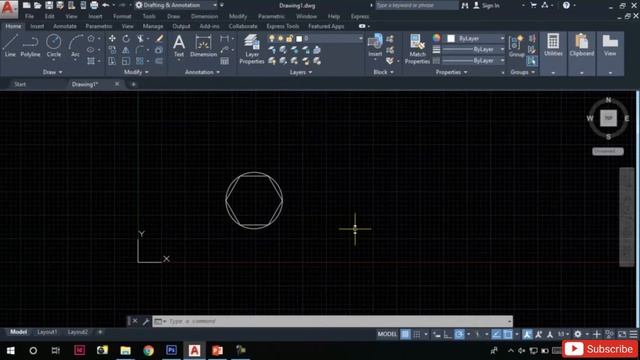Select the Circle tool
640x360 pixels.
coord(53,45)
